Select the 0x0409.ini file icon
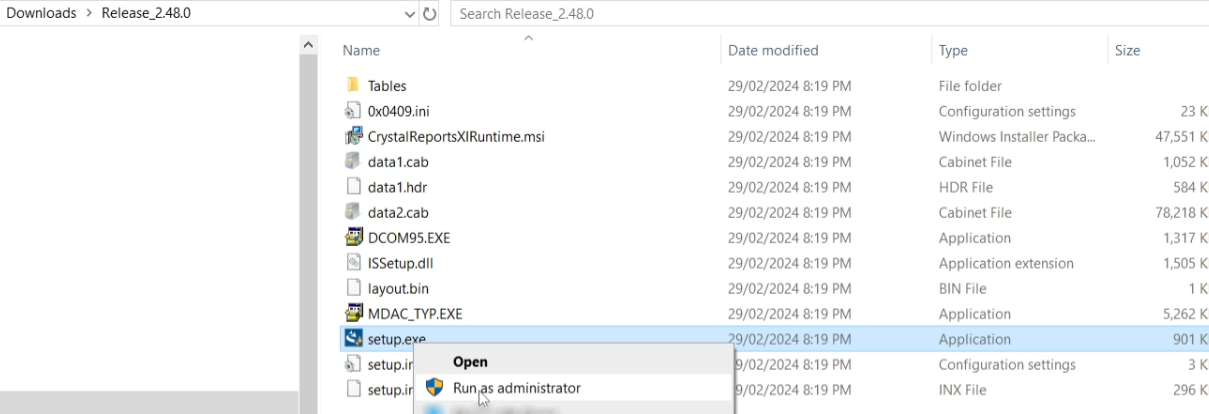Viewport: 1209px width, 414px height. (x=351, y=111)
